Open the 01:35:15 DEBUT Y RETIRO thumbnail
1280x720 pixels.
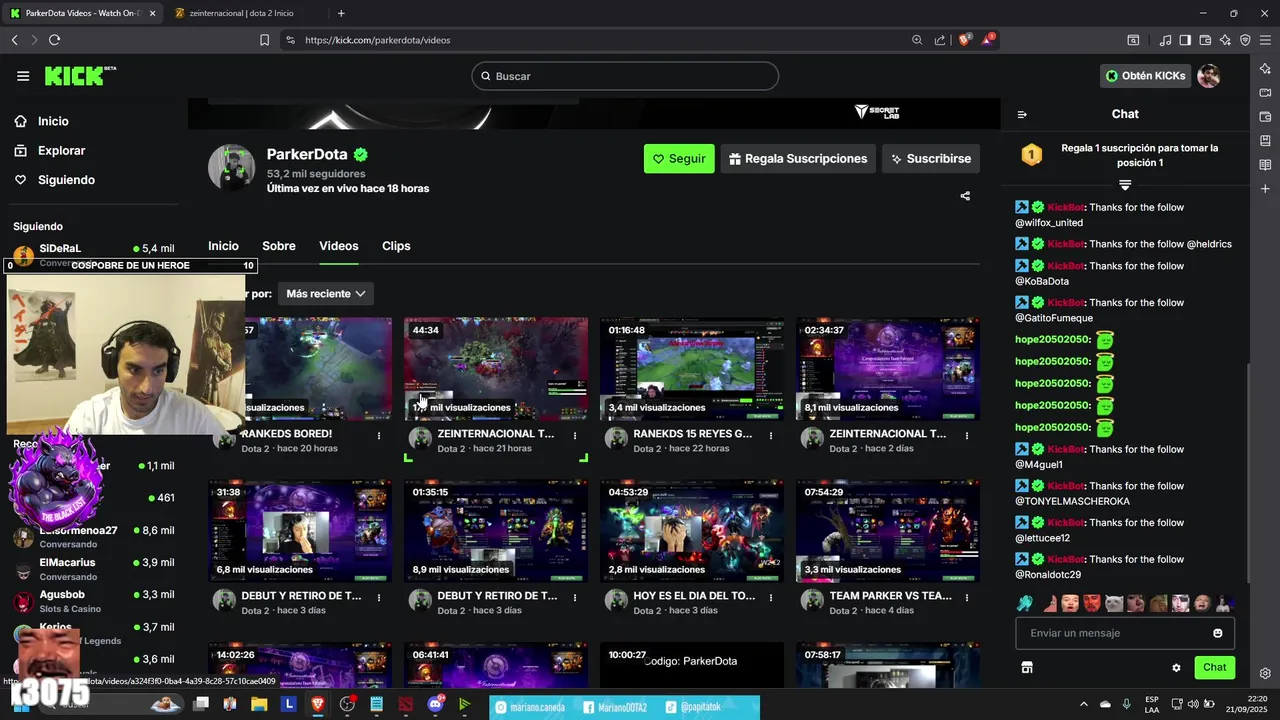pos(496,531)
